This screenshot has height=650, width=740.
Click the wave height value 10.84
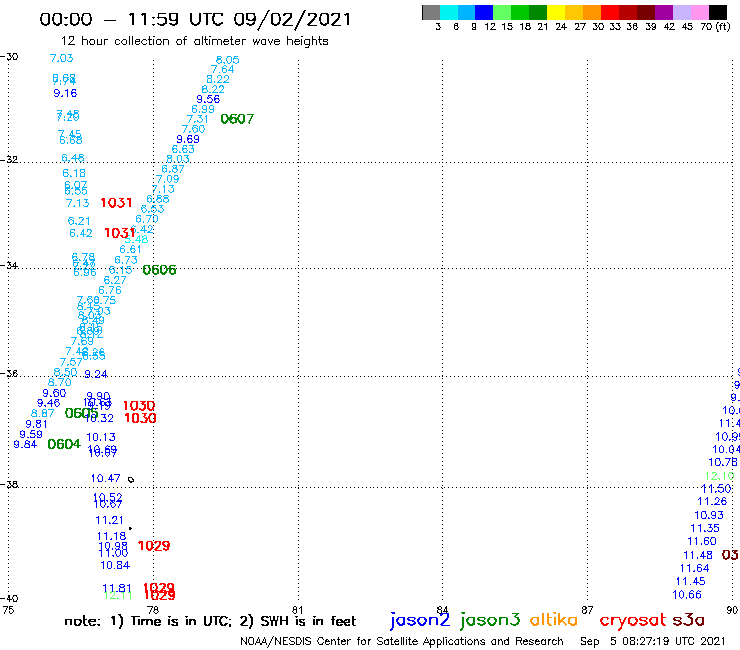[x=115, y=565]
